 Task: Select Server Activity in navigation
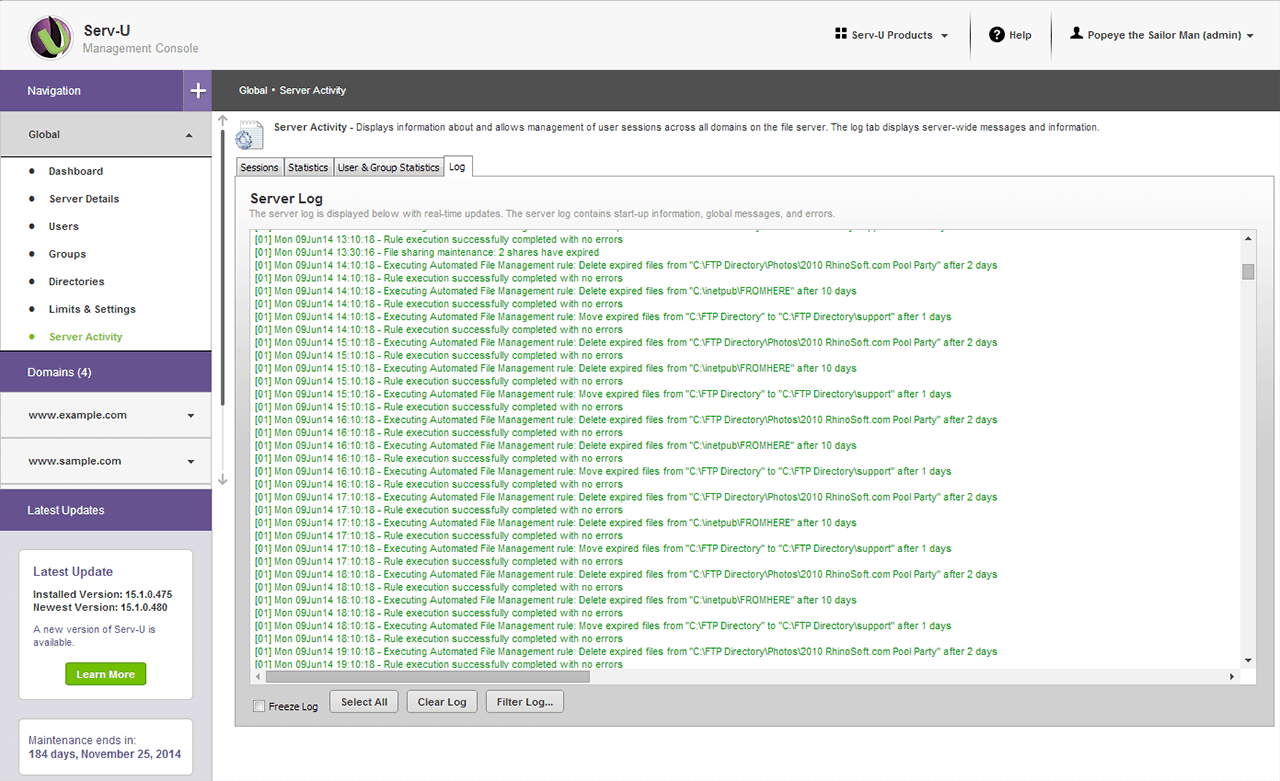tap(86, 337)
